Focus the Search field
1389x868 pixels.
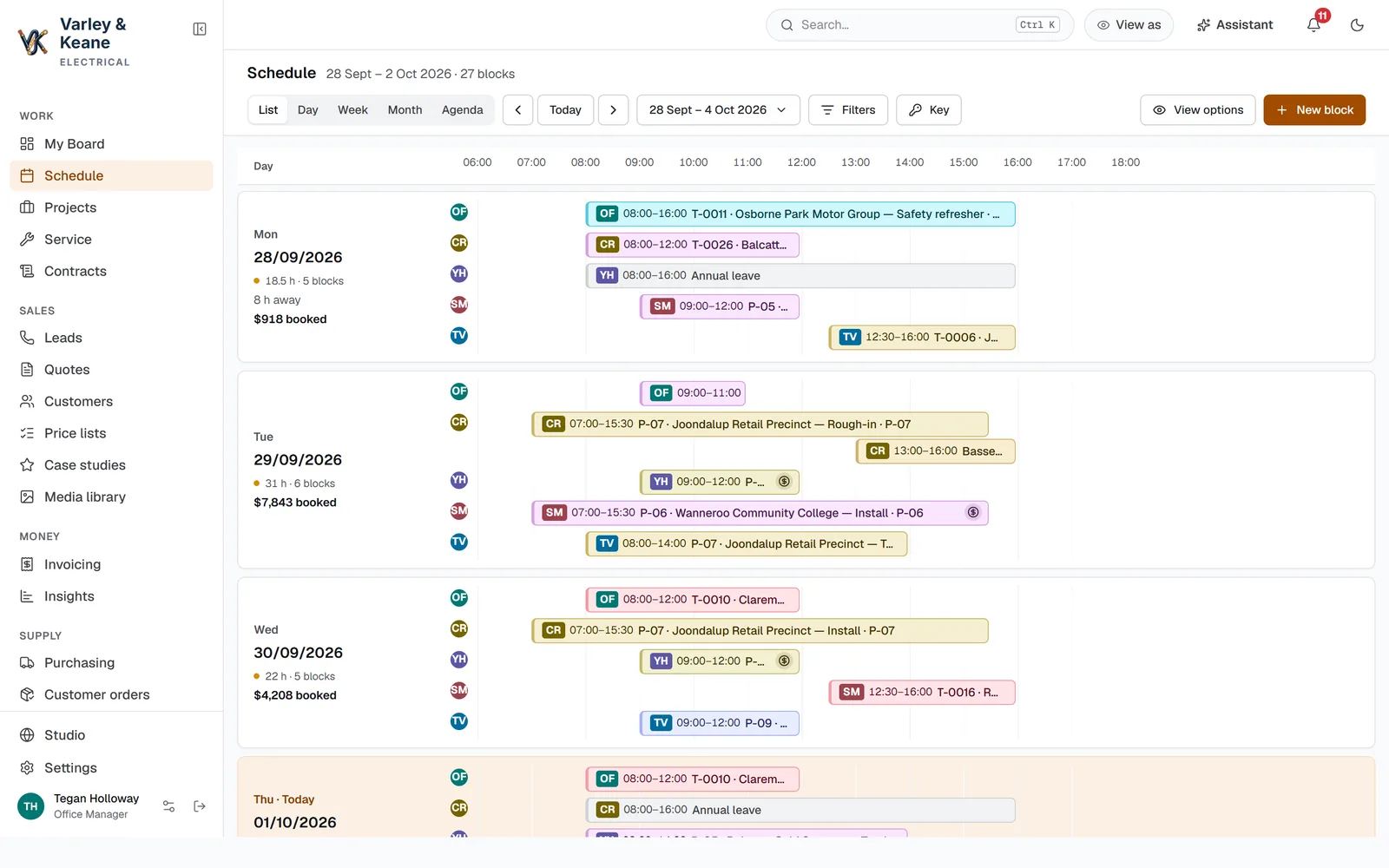(919, 25)
